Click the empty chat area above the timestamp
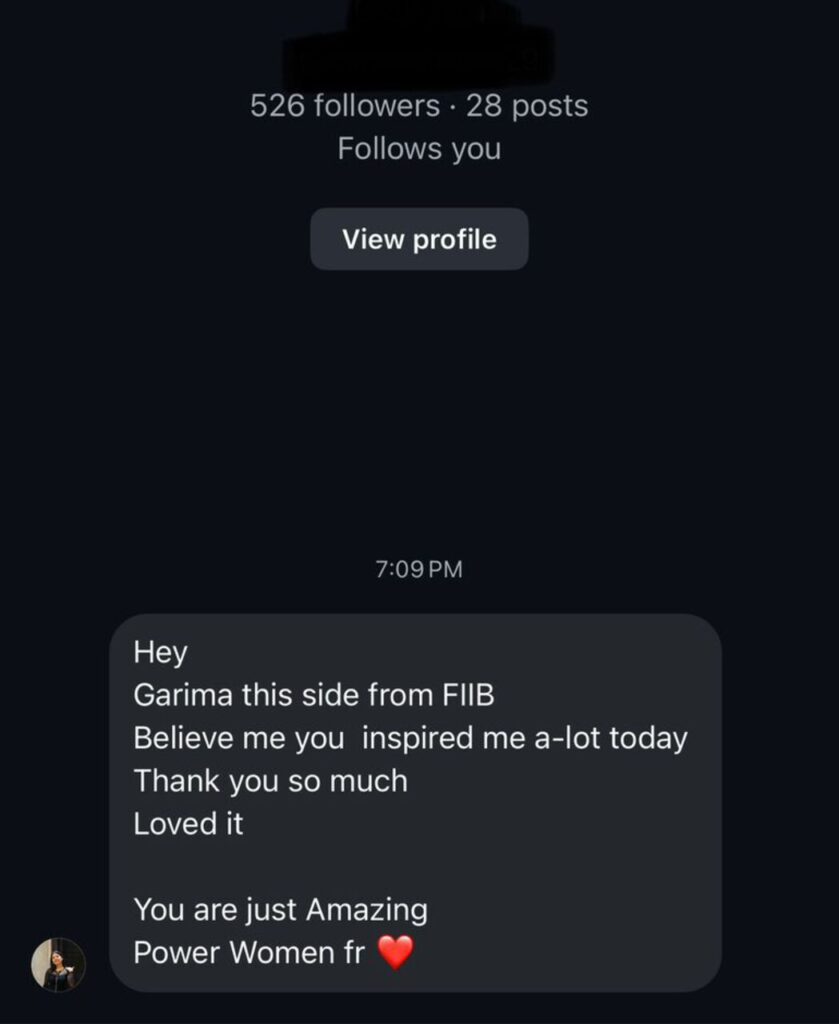Viewport: 839px width, 1024px height. (419, 420)
